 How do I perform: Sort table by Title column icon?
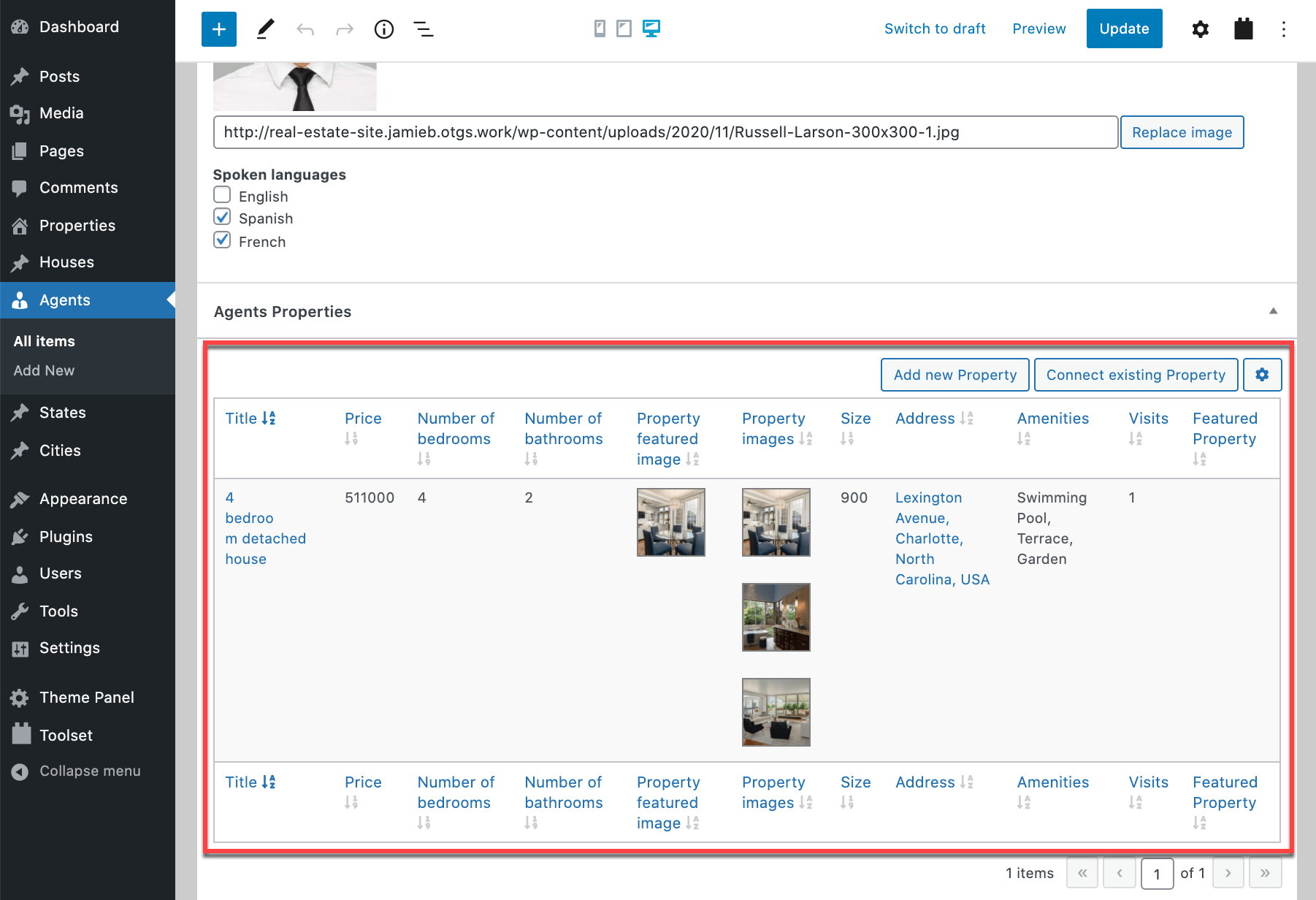coord(269,418)
